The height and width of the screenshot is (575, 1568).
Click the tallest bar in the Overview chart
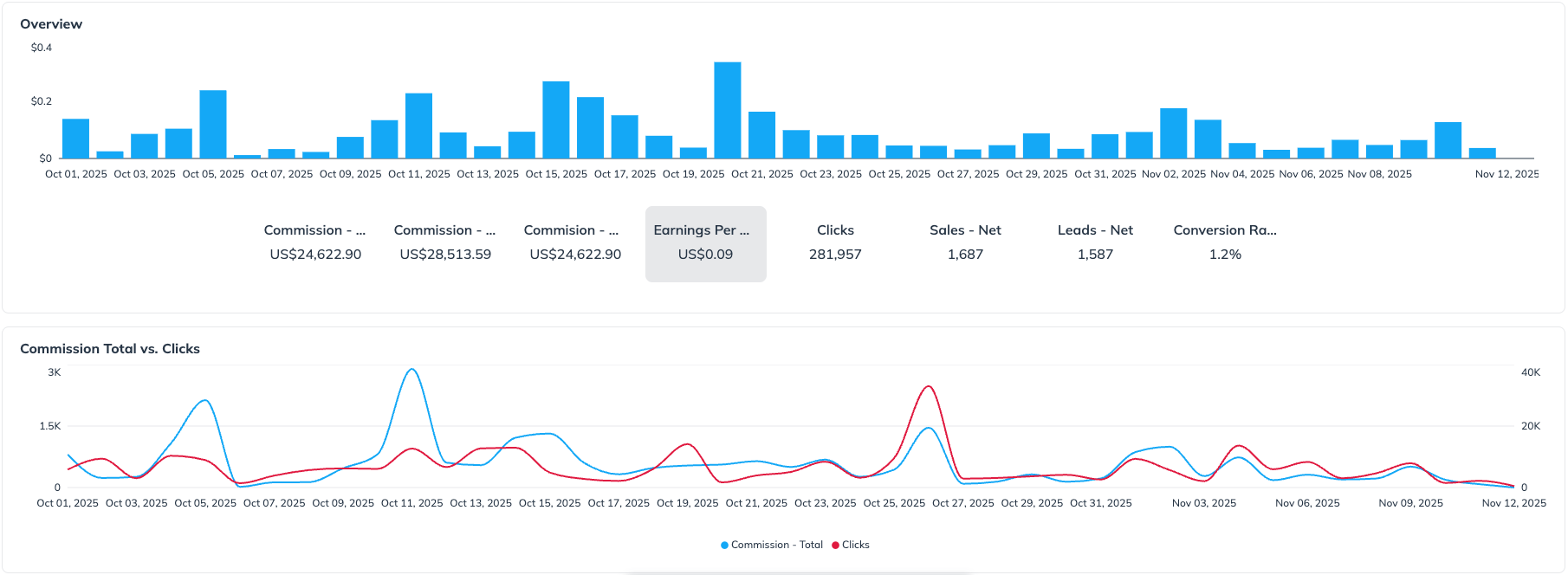[x=727, y=111]
